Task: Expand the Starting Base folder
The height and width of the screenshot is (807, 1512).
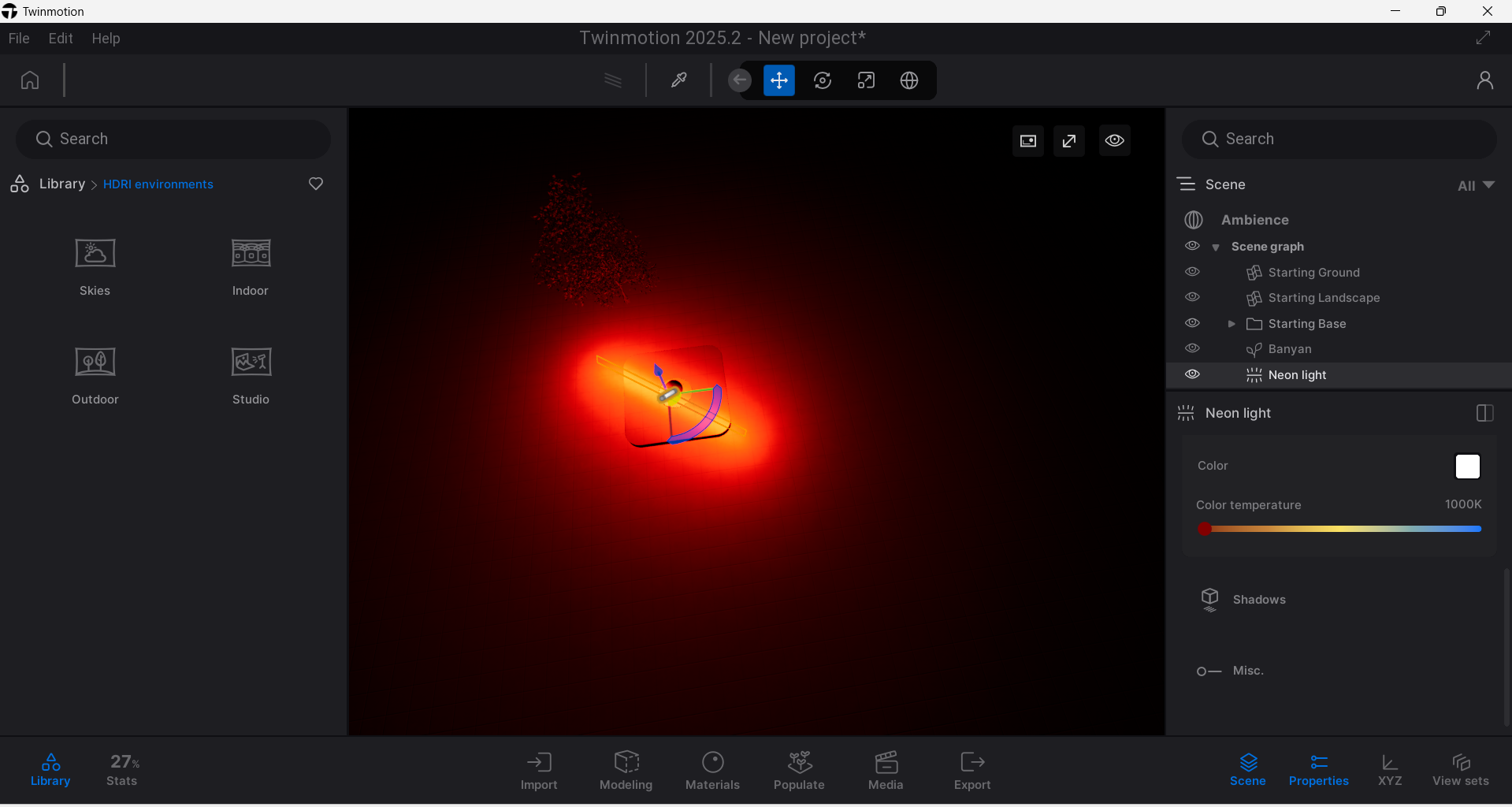Action: [1232, 324]
